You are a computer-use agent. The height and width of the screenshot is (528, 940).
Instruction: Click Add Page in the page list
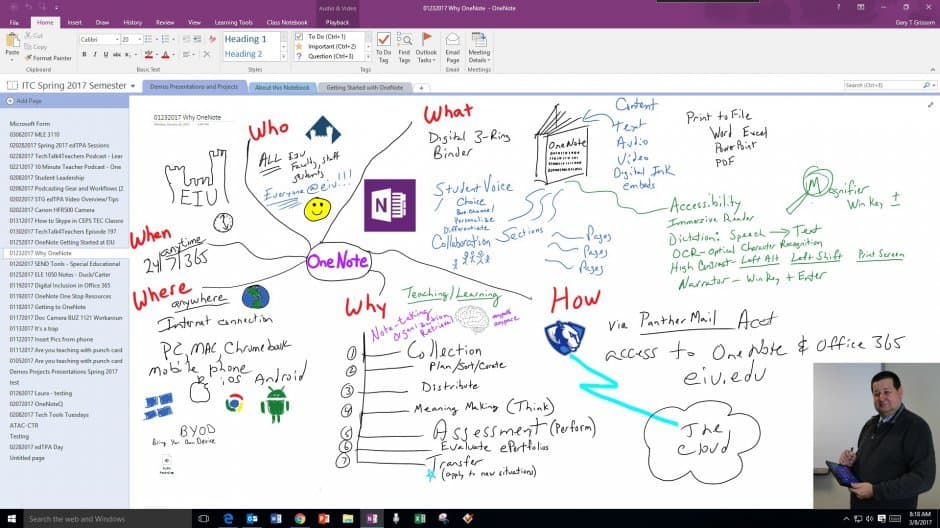(29, 101)
